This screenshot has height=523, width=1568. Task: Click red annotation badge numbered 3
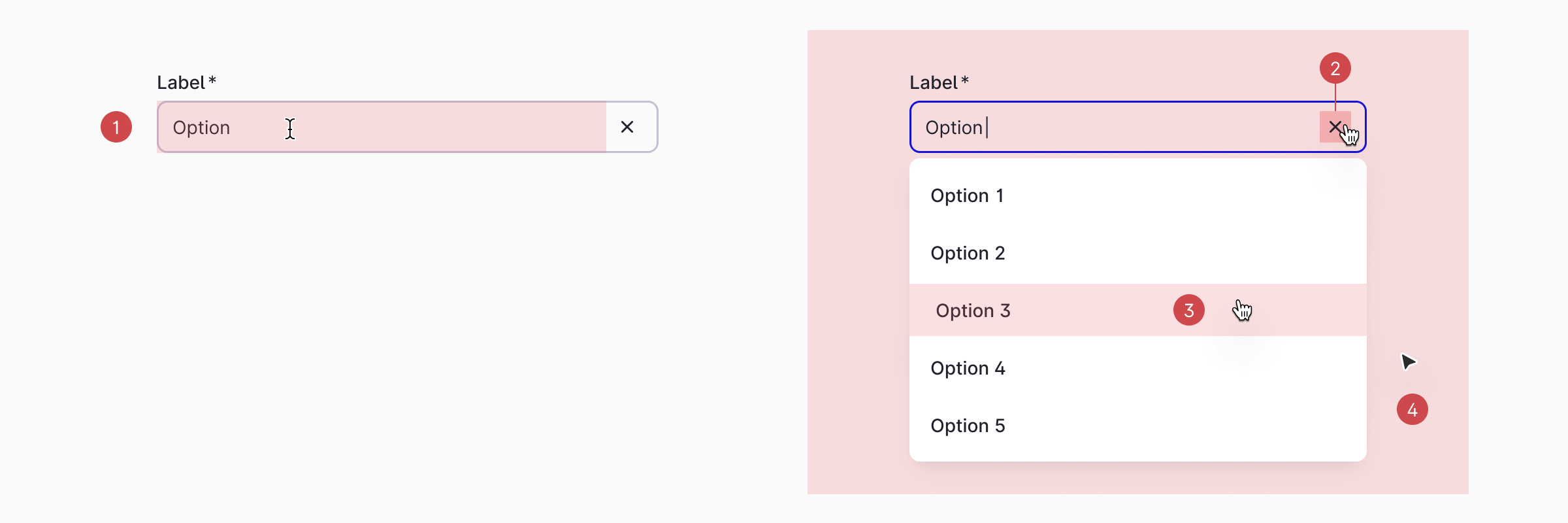(1189, 310)
